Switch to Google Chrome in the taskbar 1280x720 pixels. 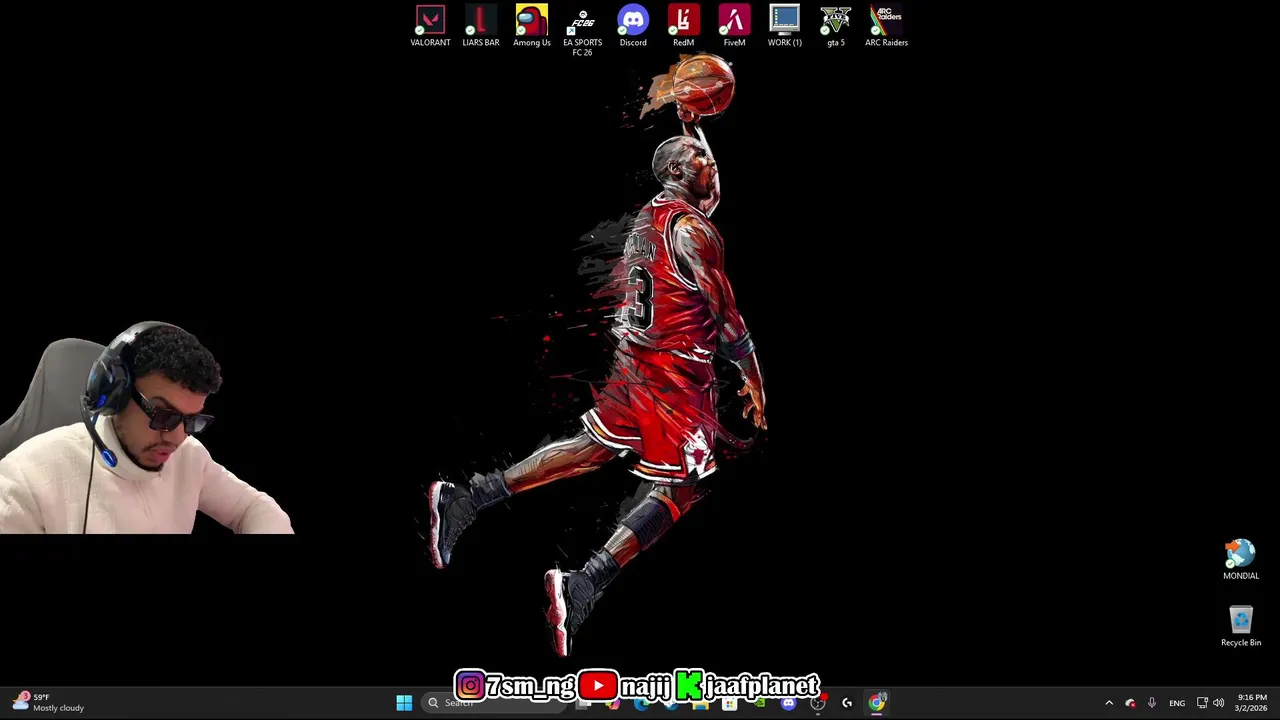(x=876, y=703)
